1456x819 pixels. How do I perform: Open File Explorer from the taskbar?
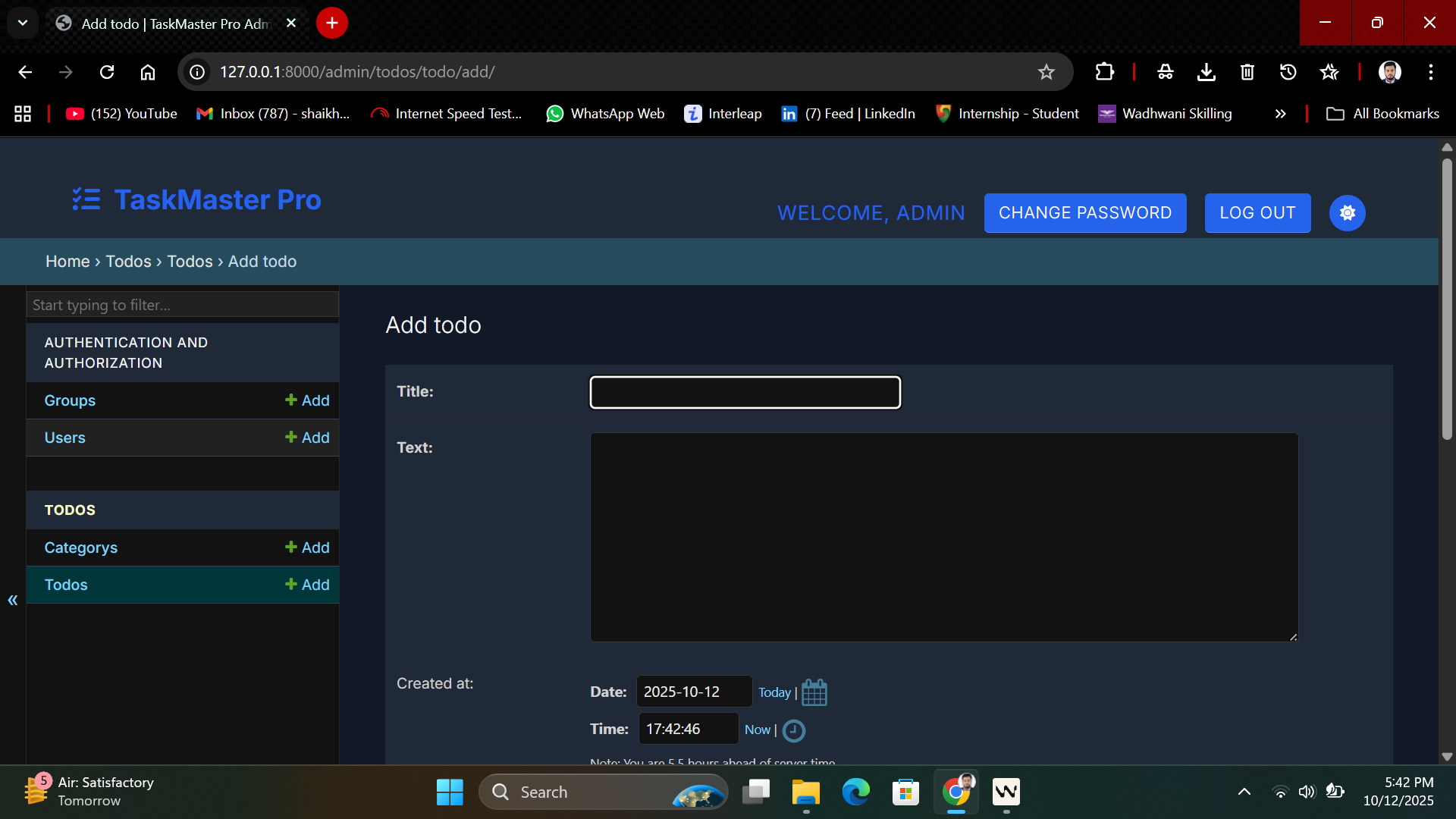pos(806,792)
